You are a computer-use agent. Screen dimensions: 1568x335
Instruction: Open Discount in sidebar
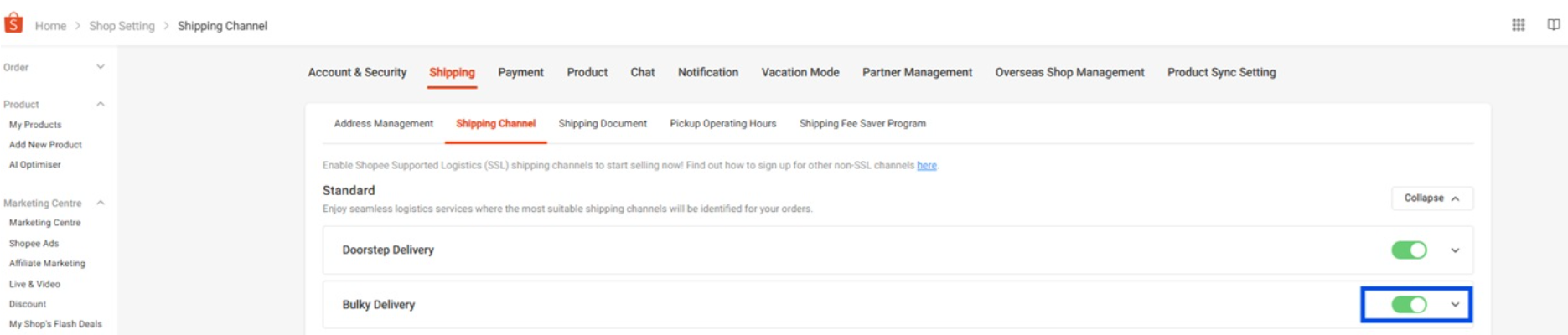(28, 304)
